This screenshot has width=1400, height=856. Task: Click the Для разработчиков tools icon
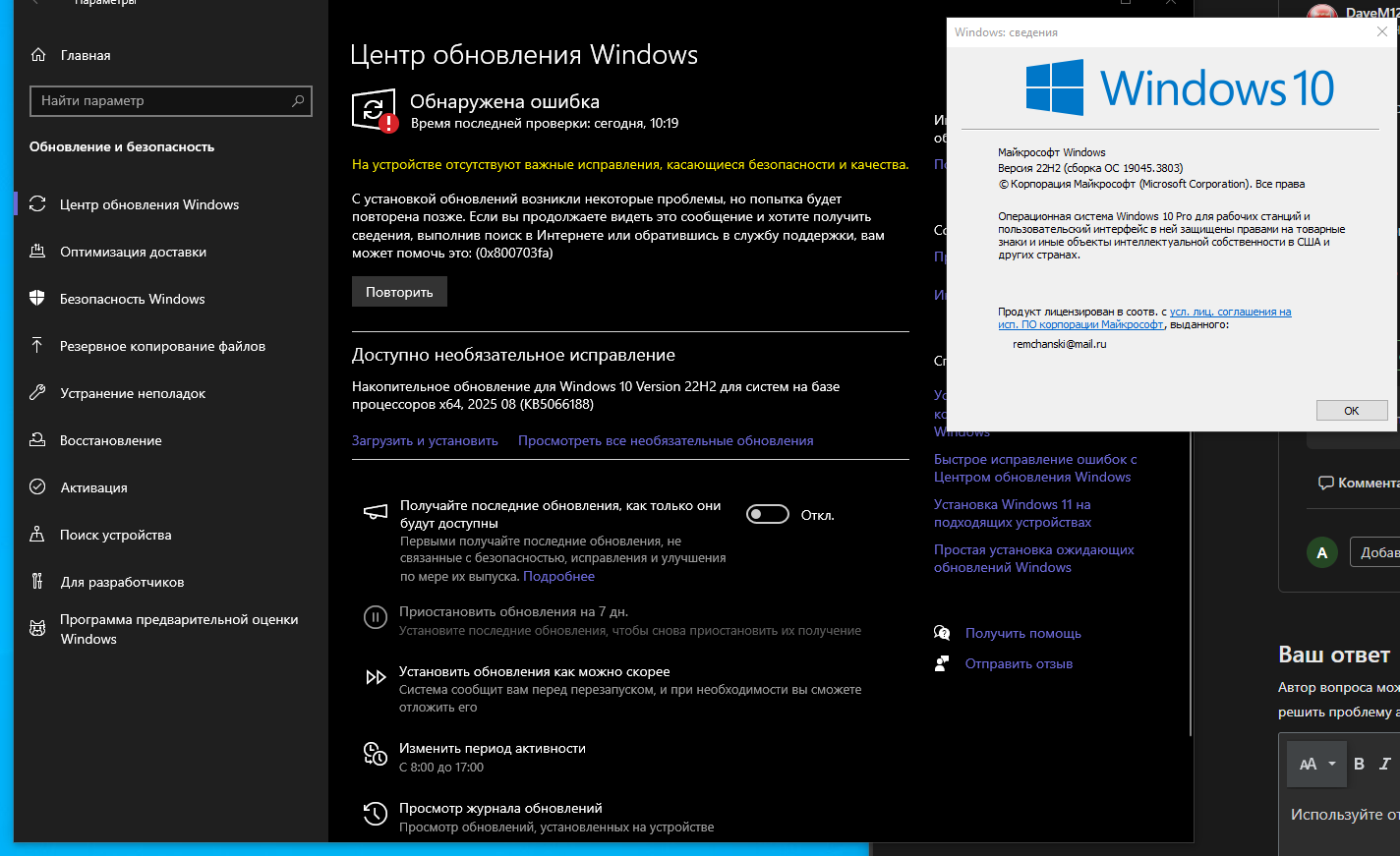pos(37,582)
